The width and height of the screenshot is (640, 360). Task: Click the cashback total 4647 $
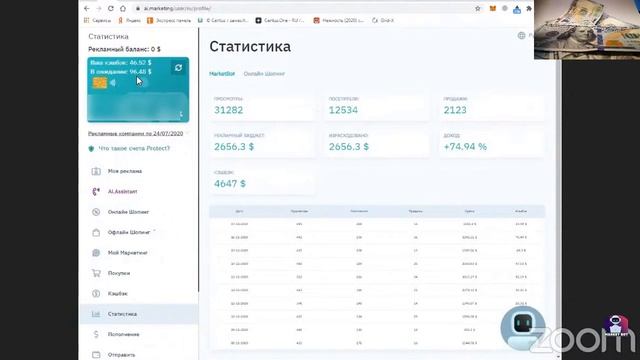(230, 184)
